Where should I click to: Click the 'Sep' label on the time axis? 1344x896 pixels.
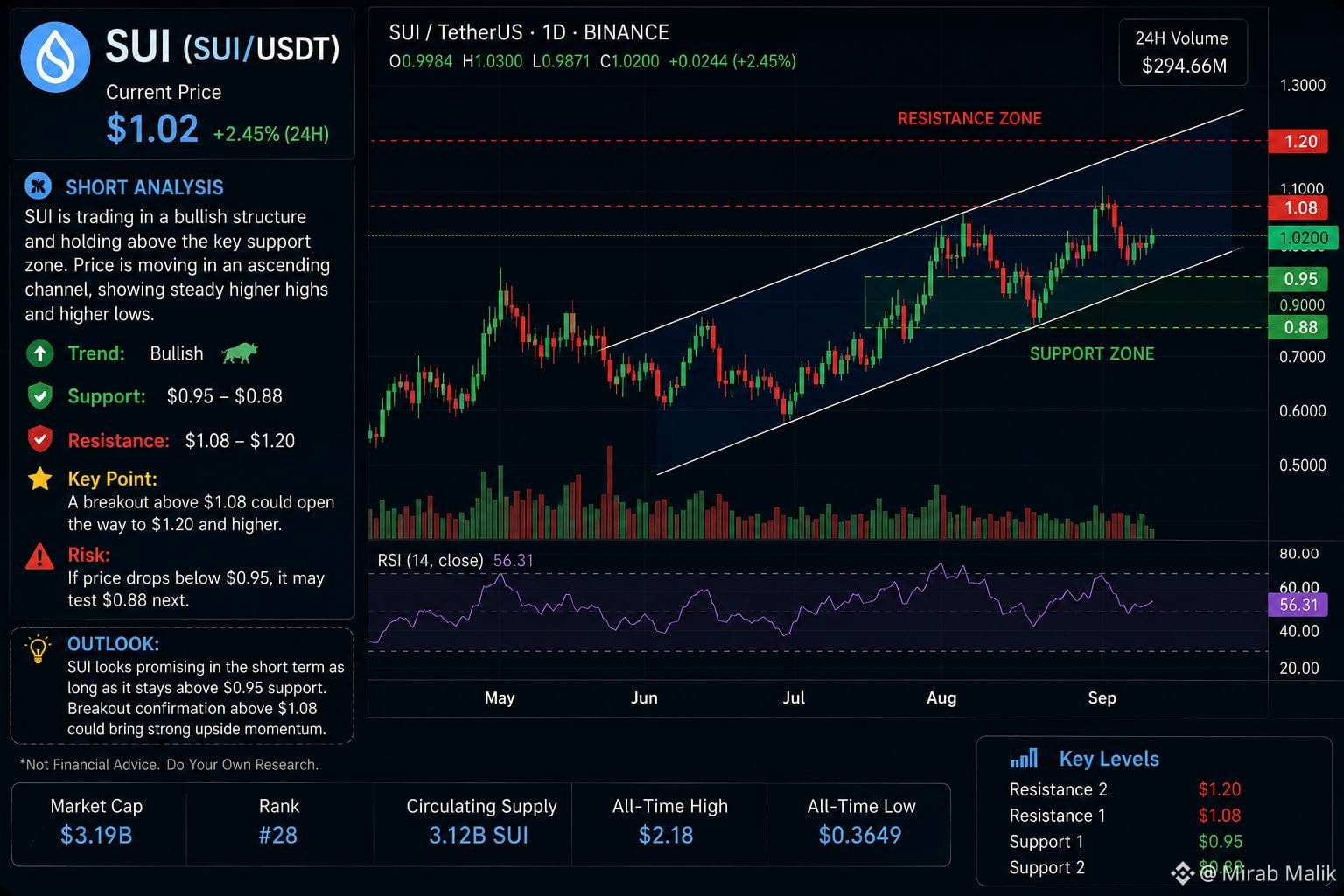point(1102,697)
